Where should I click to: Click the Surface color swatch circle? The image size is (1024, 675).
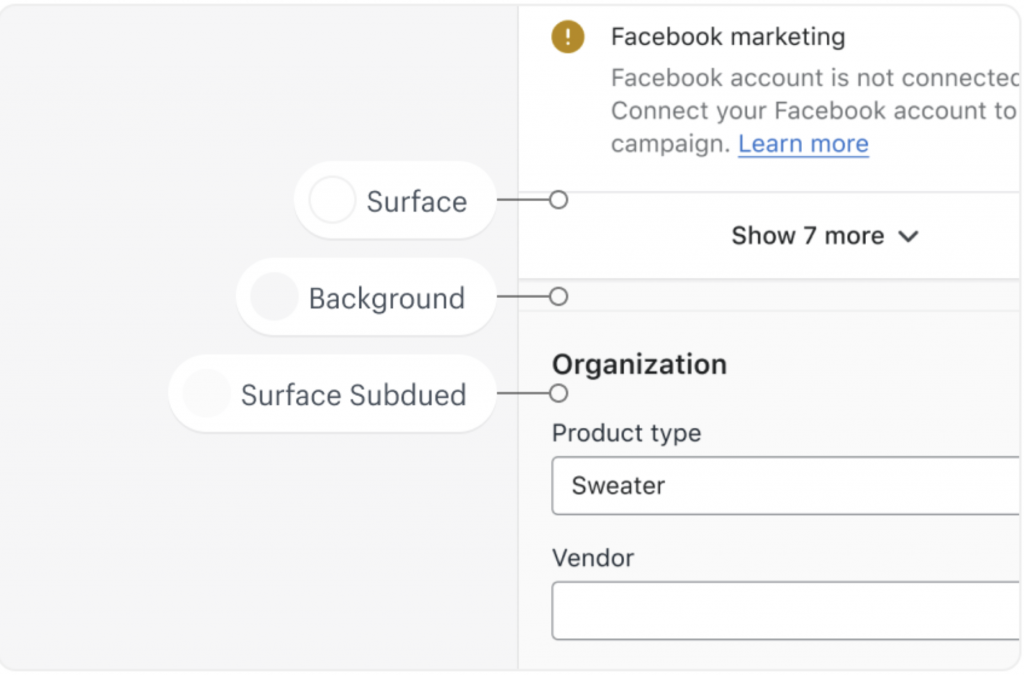click(x=332, y=201)
